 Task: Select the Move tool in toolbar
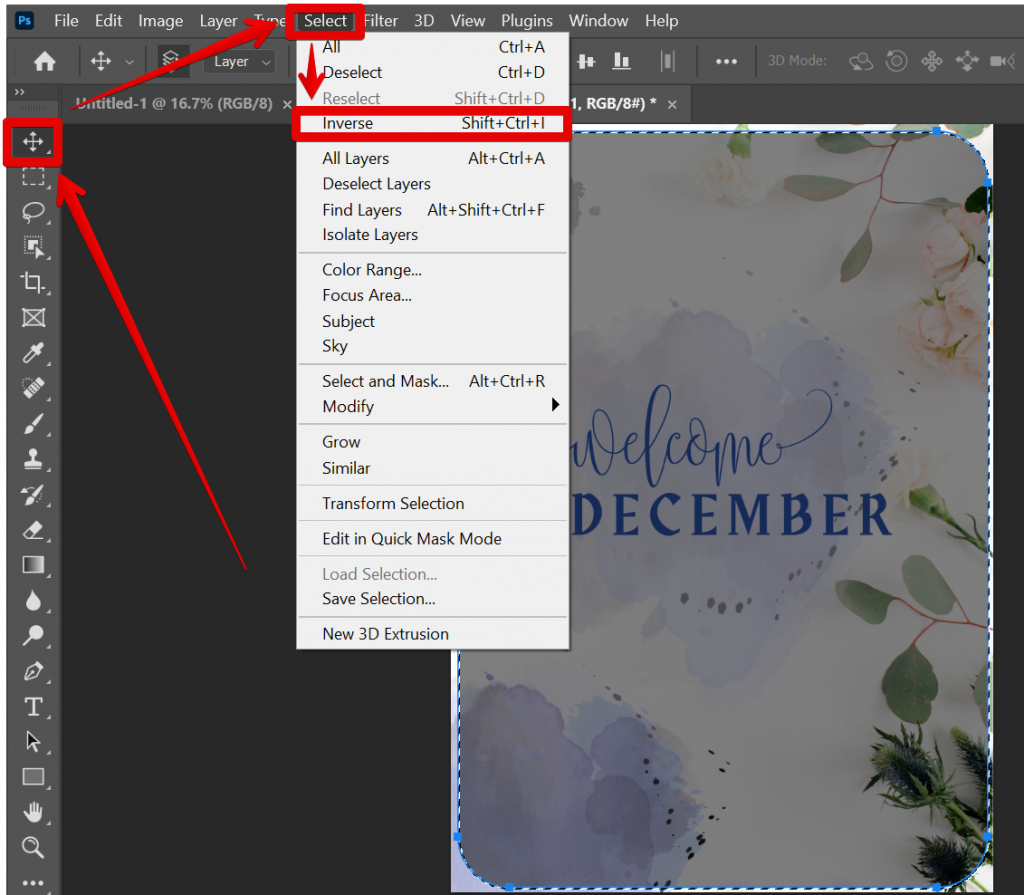33,142
